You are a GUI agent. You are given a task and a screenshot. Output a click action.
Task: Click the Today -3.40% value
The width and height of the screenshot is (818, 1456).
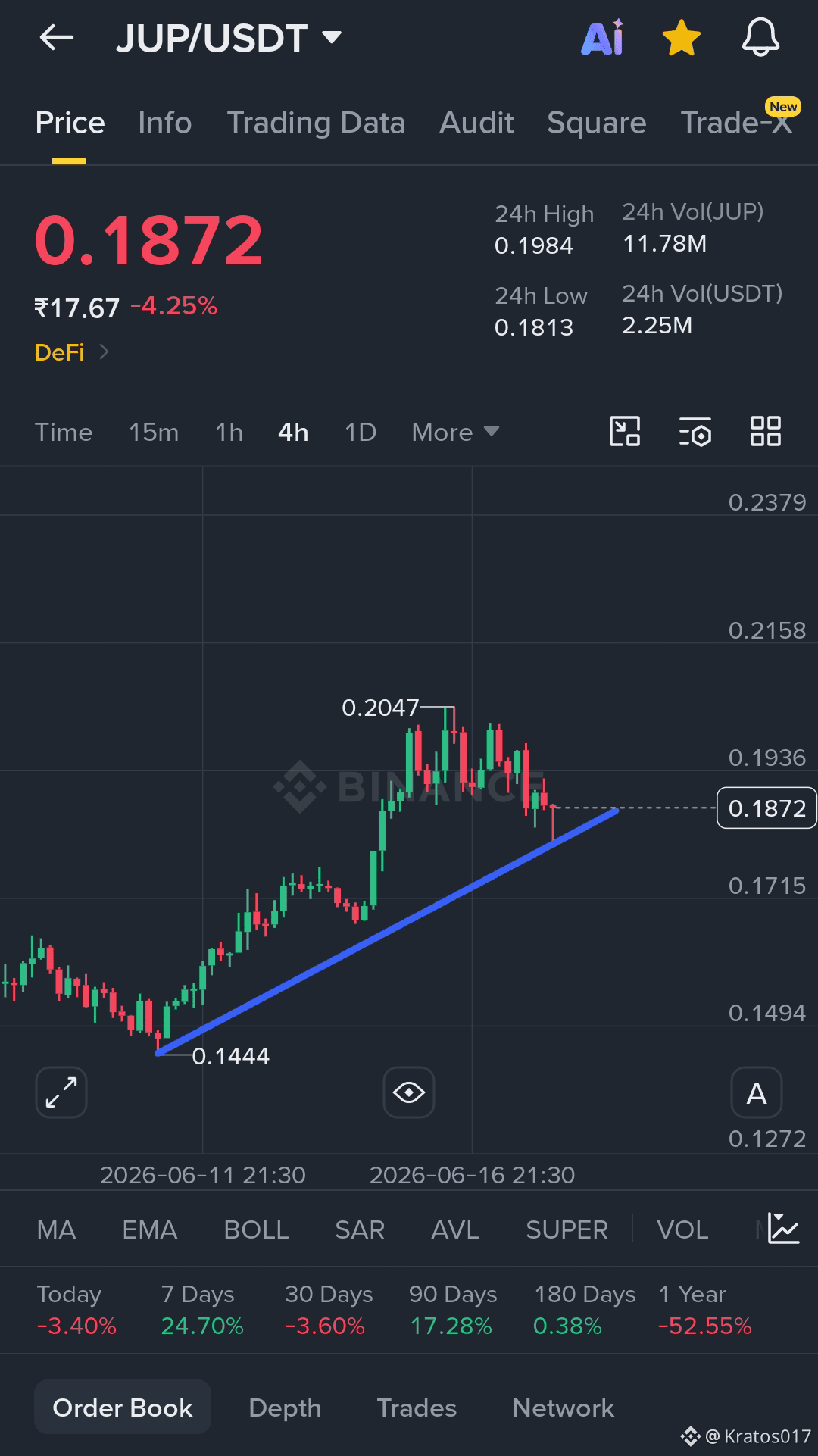(x=76, y=1326)
